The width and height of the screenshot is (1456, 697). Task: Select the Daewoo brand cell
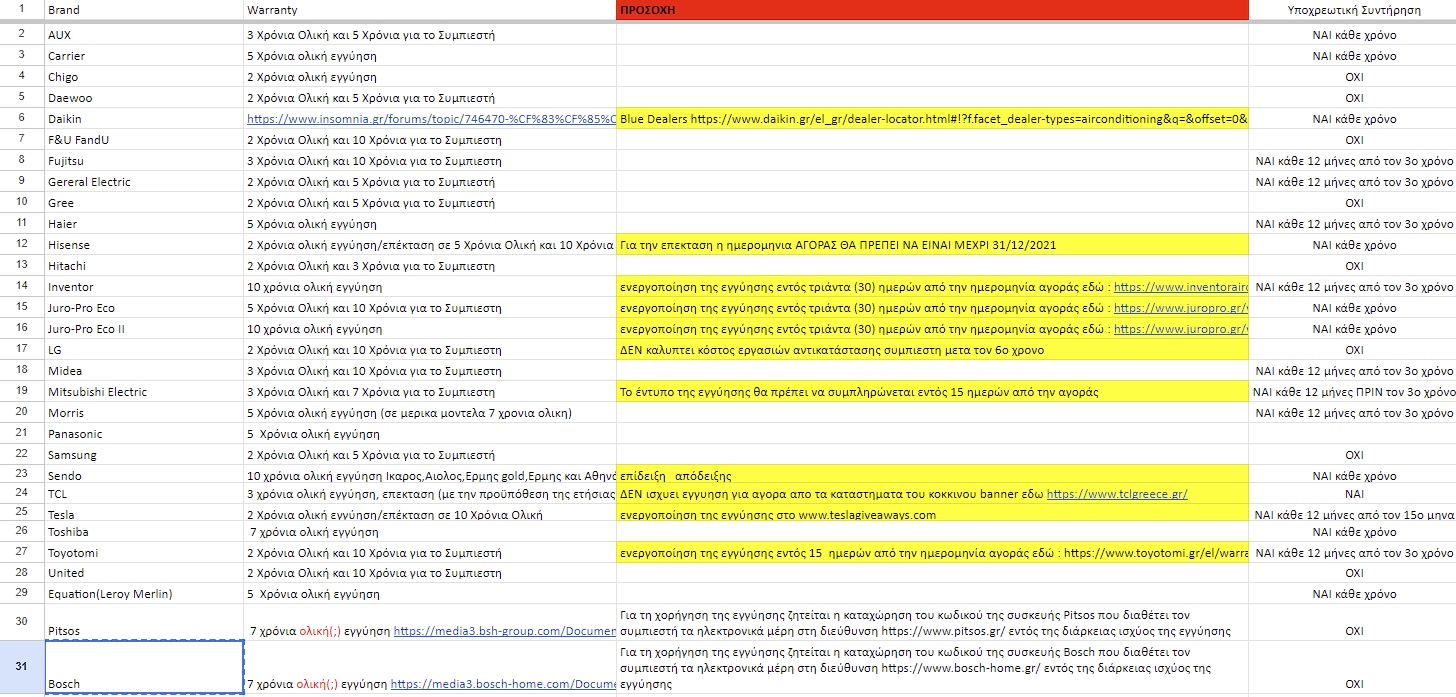144,98
